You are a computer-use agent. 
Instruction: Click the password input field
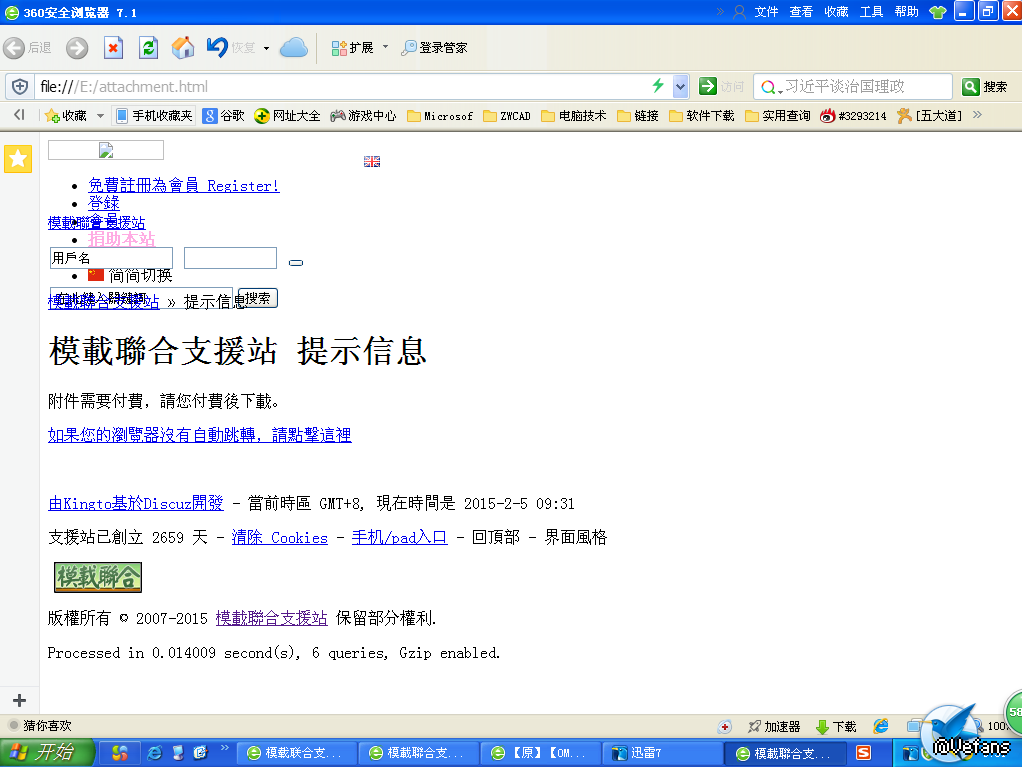231,258
